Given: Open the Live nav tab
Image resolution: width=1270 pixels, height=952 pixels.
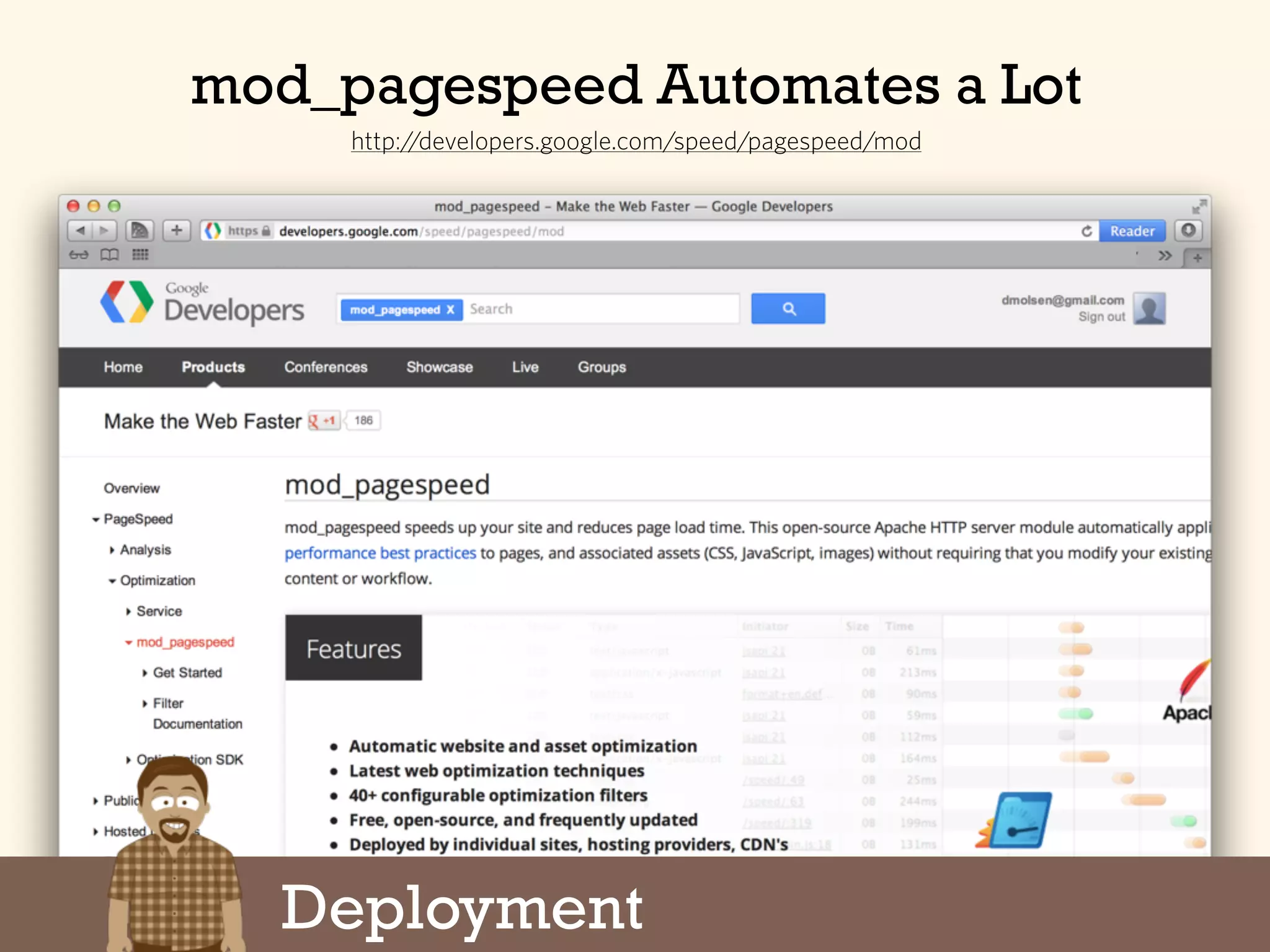Looking at the screenshot, I should coord(525,367).
